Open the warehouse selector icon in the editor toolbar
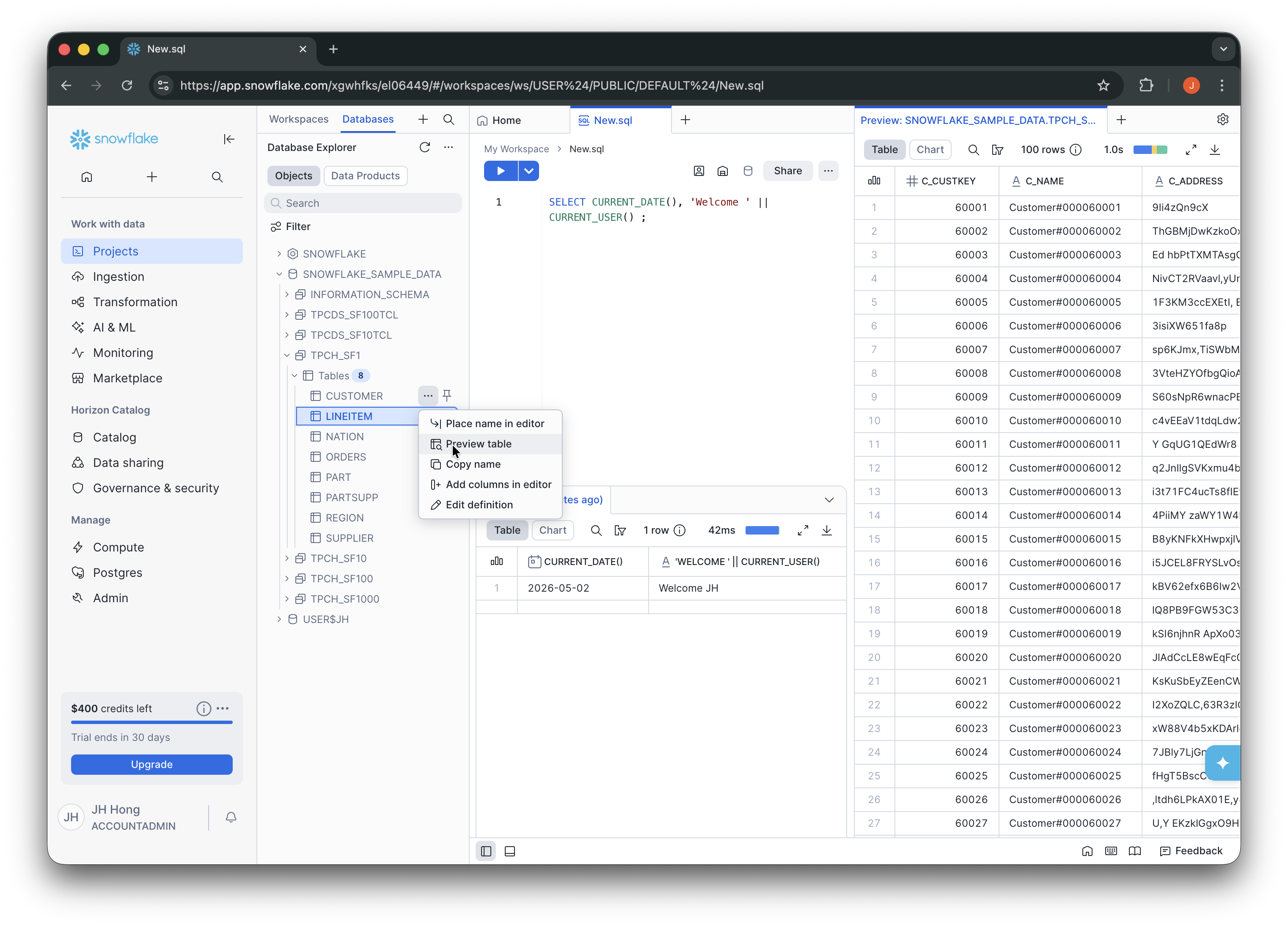 click(723, 171)
